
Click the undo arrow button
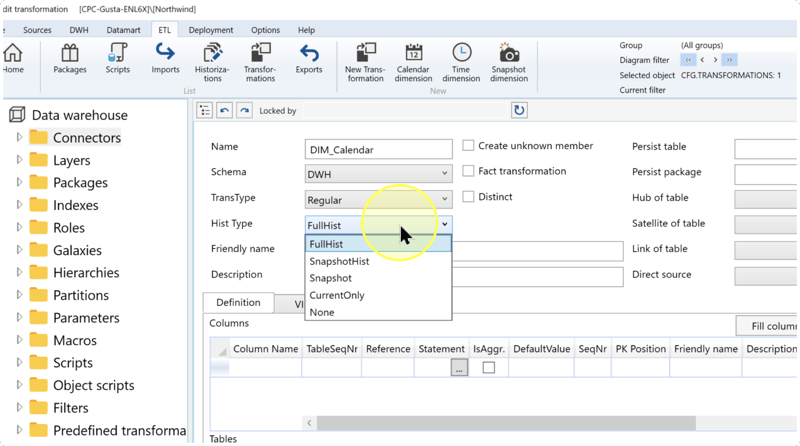(x=224, y=110)
